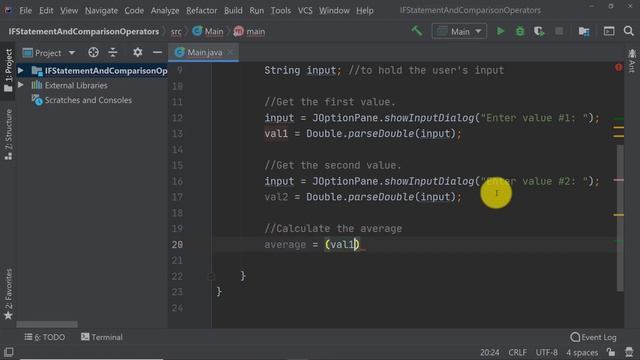Viewport: 640px width, 360px height.
Task: Collapse all in Project panel
Action: tap(113, 52)
